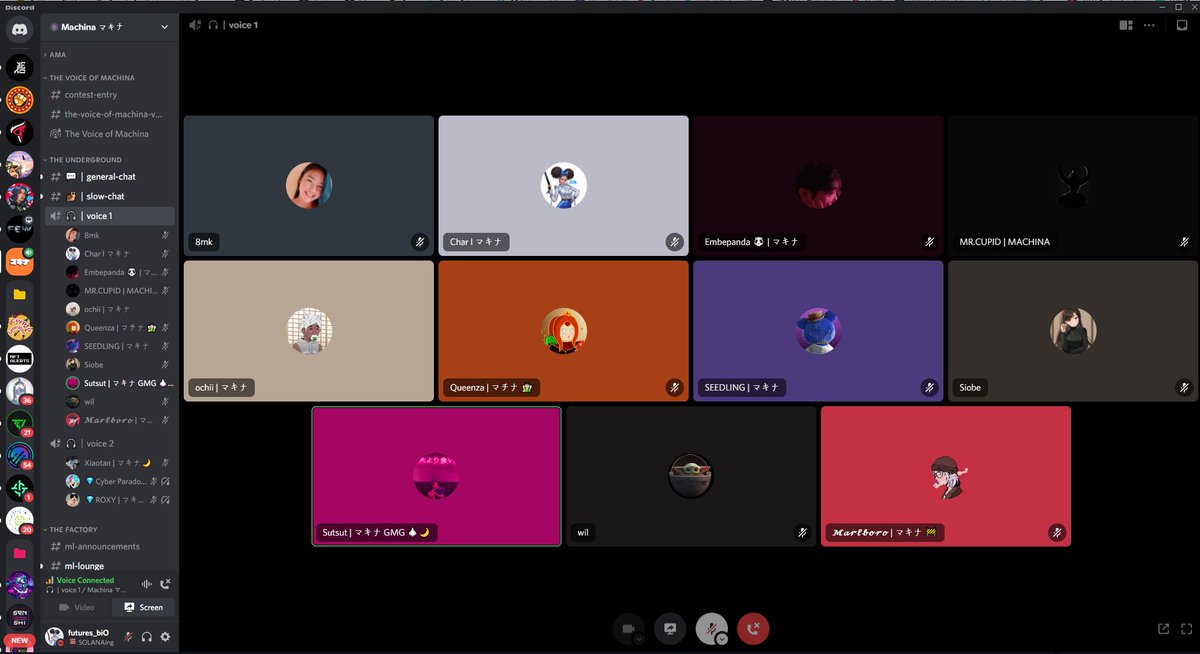
Task: Open the green server with 21 badge
Action: (19, 424)
